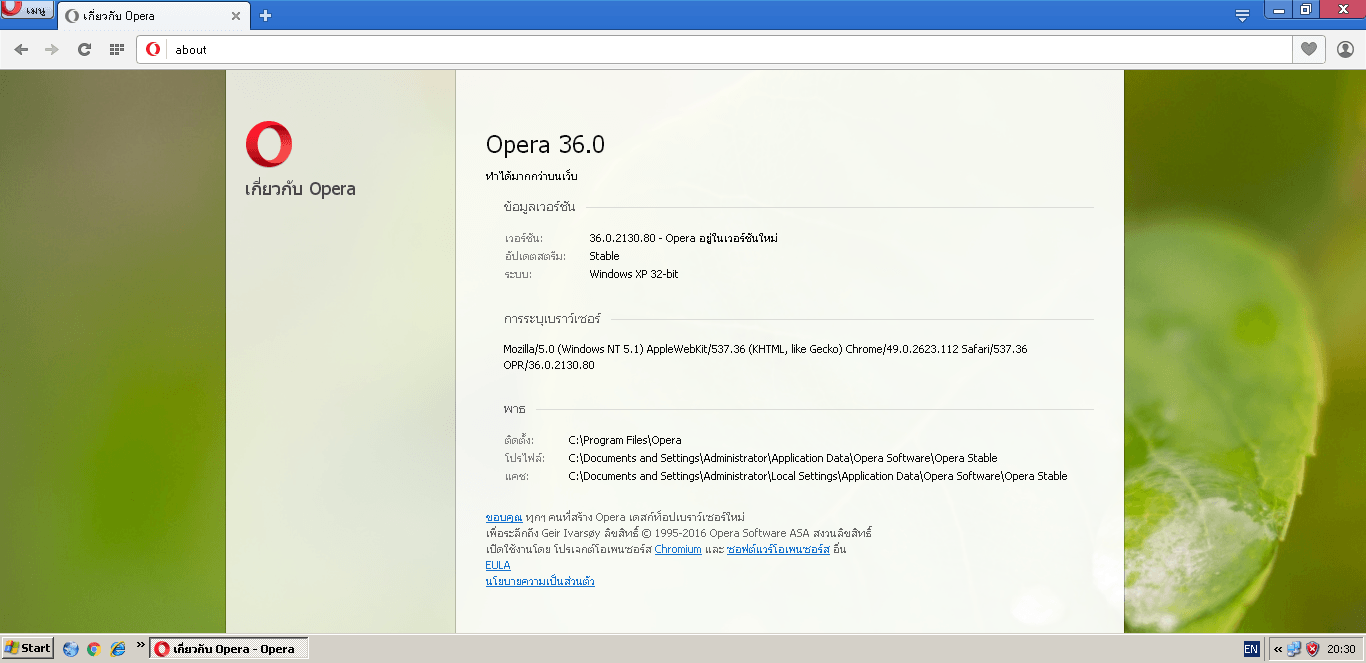
Task: Expand hidden system tray icons chevron
Action: click(1277, 649)
